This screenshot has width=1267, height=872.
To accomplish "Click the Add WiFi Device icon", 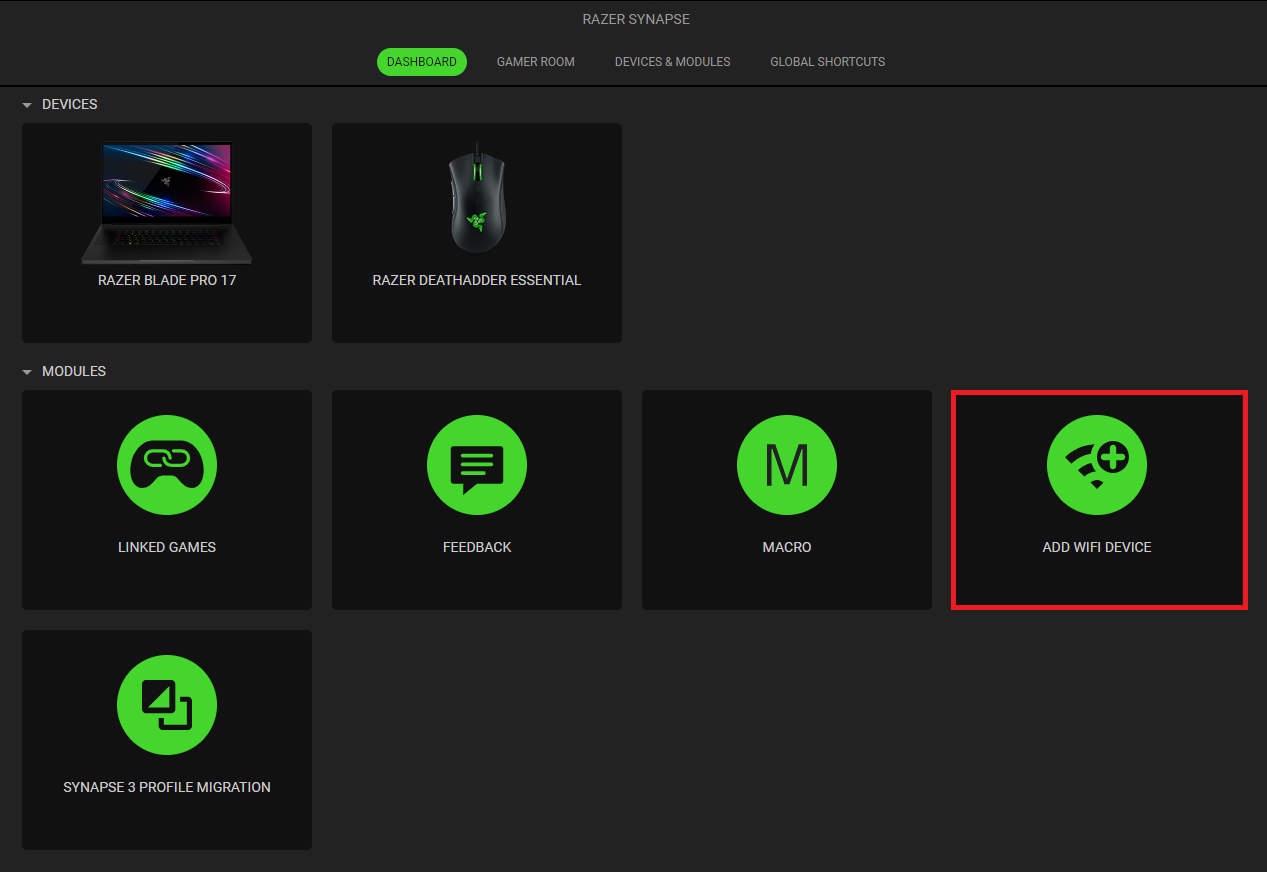I will (1097, 466).
